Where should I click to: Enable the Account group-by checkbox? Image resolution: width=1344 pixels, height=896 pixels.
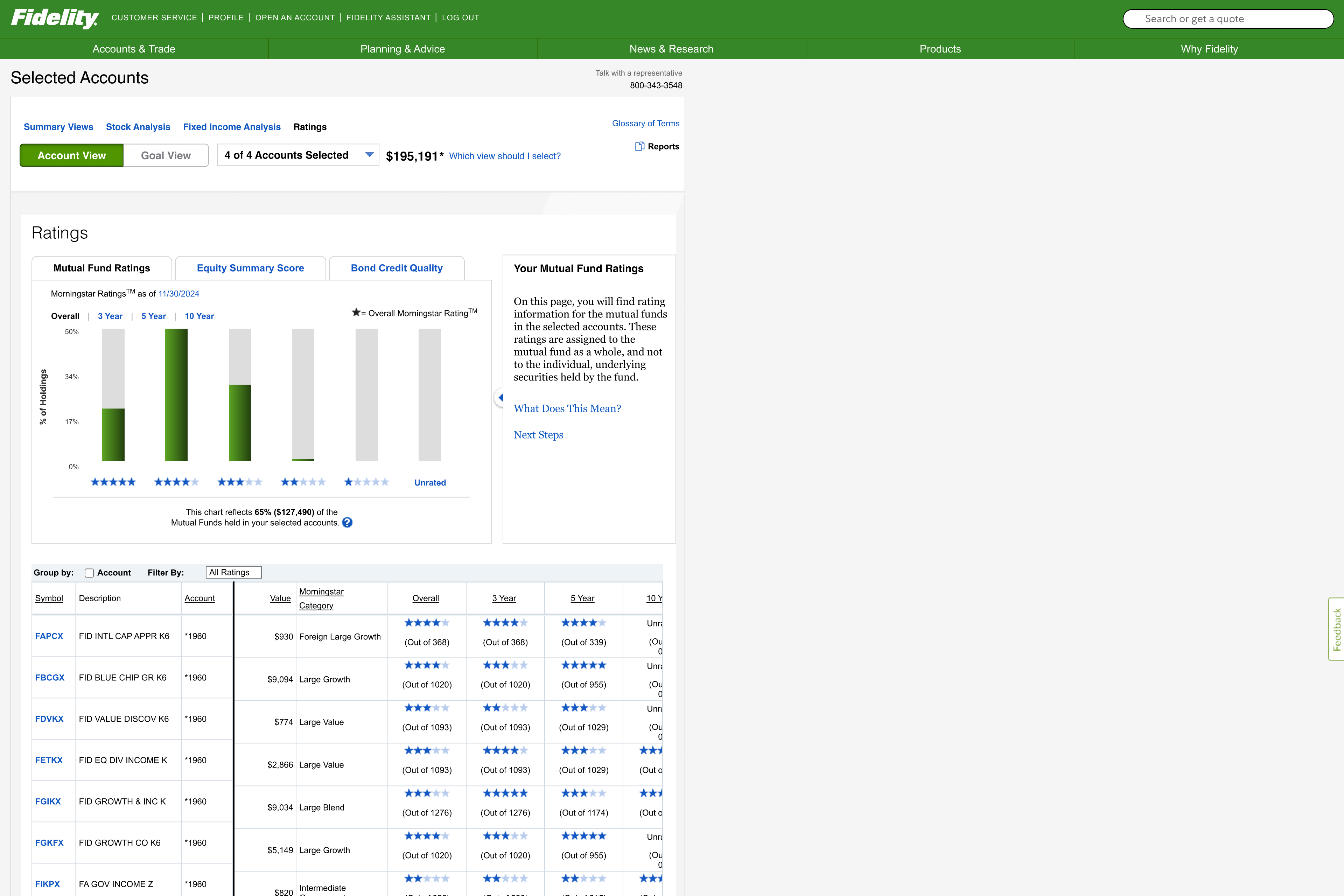[89, 573]
